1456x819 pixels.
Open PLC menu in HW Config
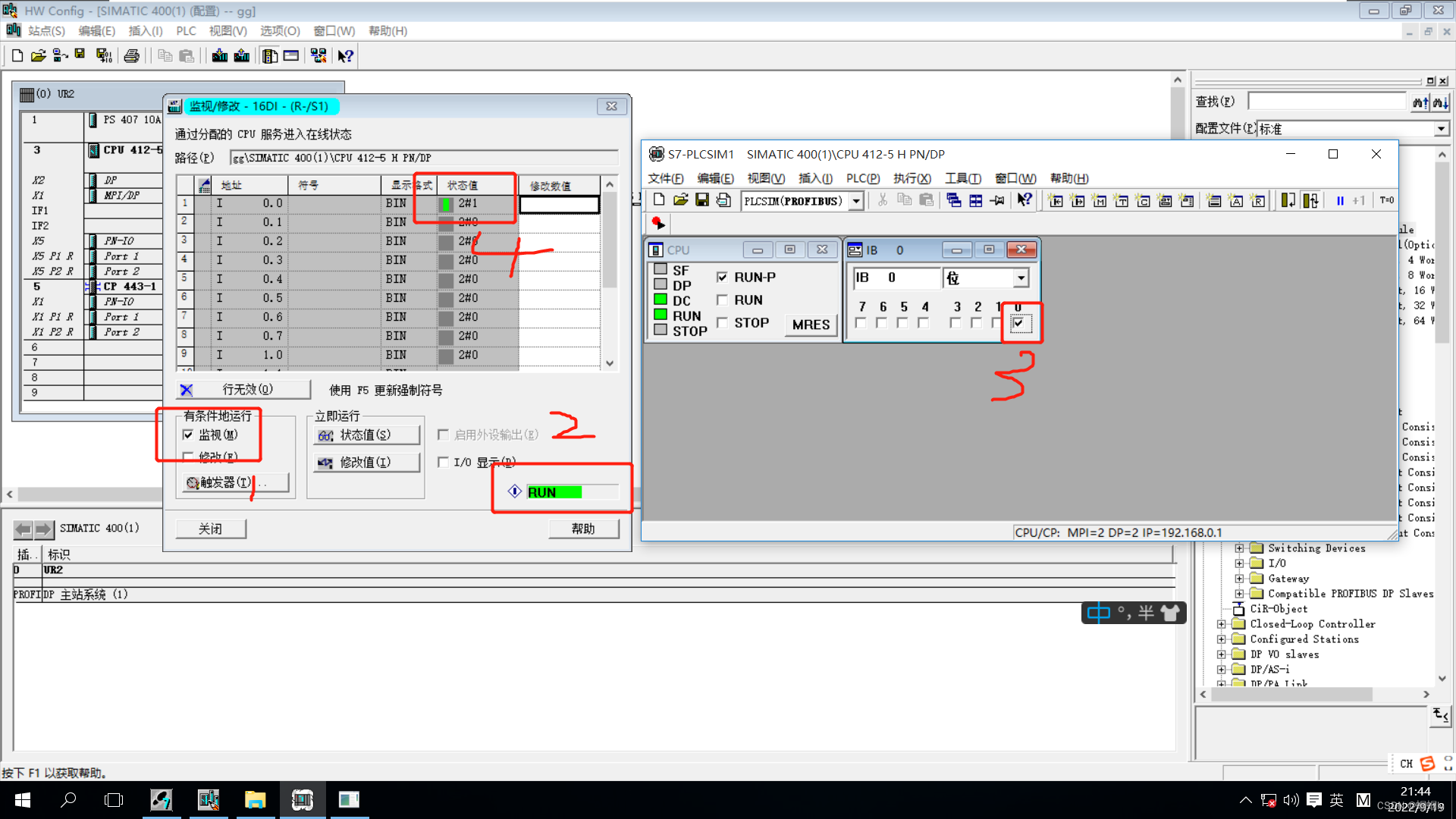(186, 31)
